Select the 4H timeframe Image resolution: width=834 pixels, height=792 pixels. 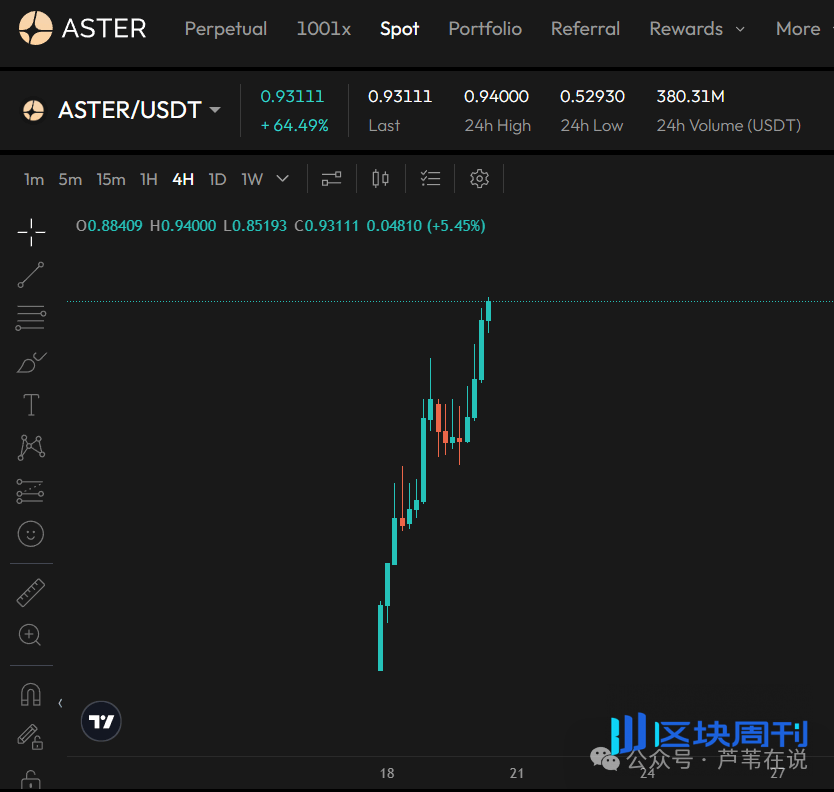pos(183,179)
